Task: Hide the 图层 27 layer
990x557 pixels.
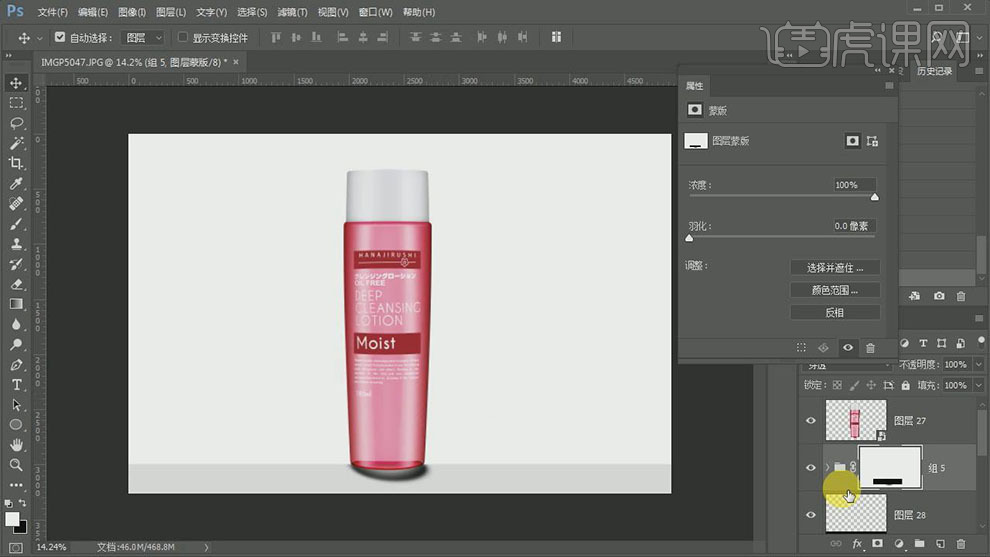Action: 811,421
